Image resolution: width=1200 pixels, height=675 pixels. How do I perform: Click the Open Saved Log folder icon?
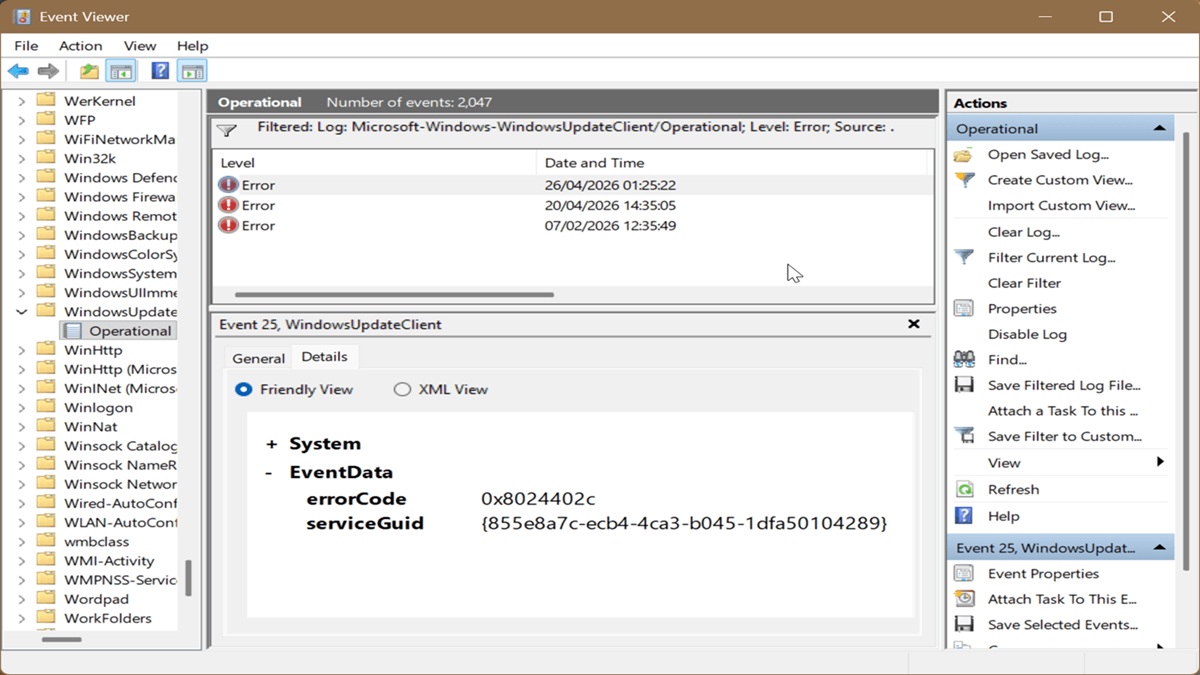(x=964, y=155)
